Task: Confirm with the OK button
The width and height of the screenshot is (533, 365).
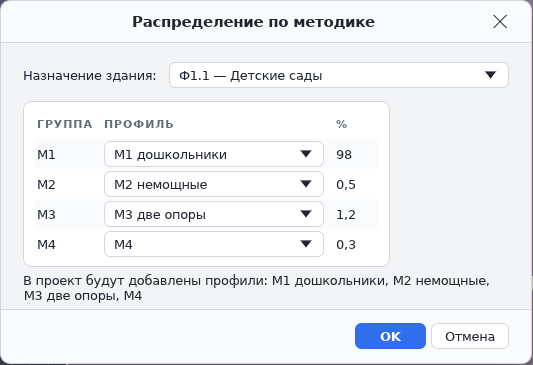Action: (x=390, y=336)
